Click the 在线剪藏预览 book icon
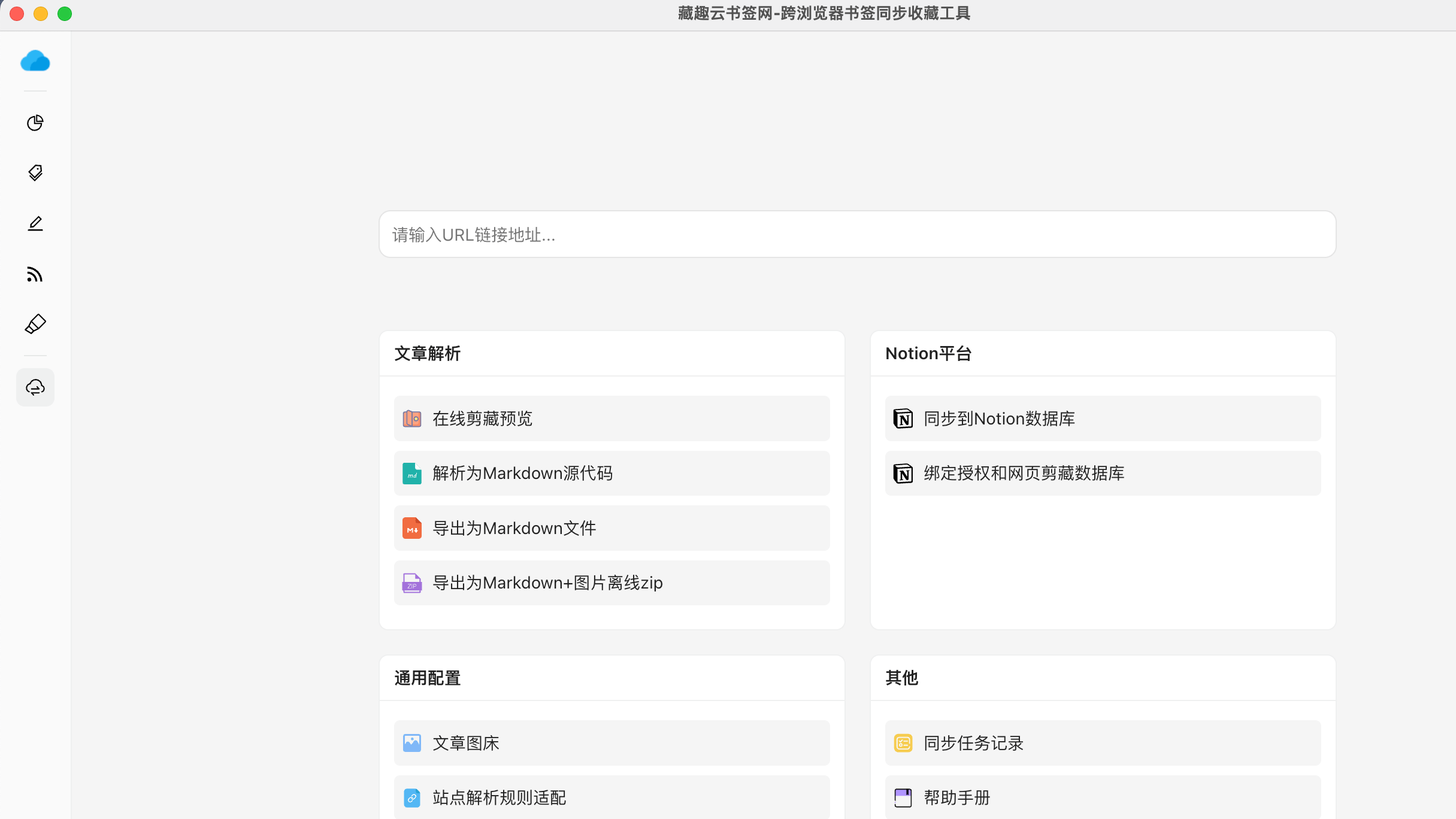1456x819 pixels. click(412, 418)
